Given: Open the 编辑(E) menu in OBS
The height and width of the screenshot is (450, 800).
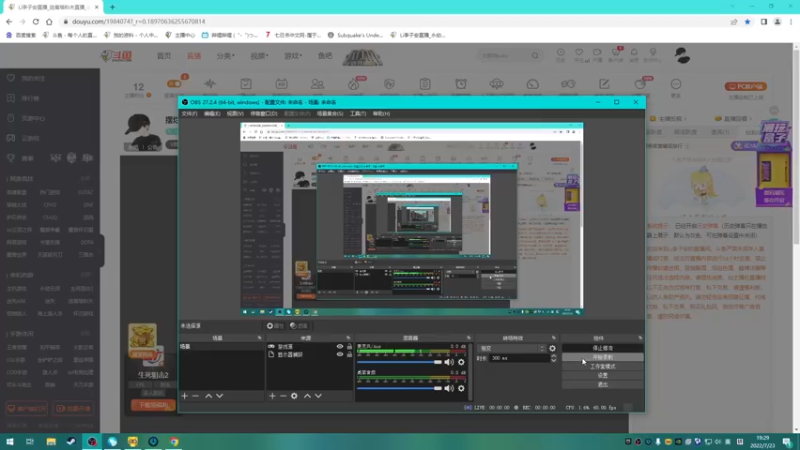Looking at the screenshot, I should click(212, 114).
